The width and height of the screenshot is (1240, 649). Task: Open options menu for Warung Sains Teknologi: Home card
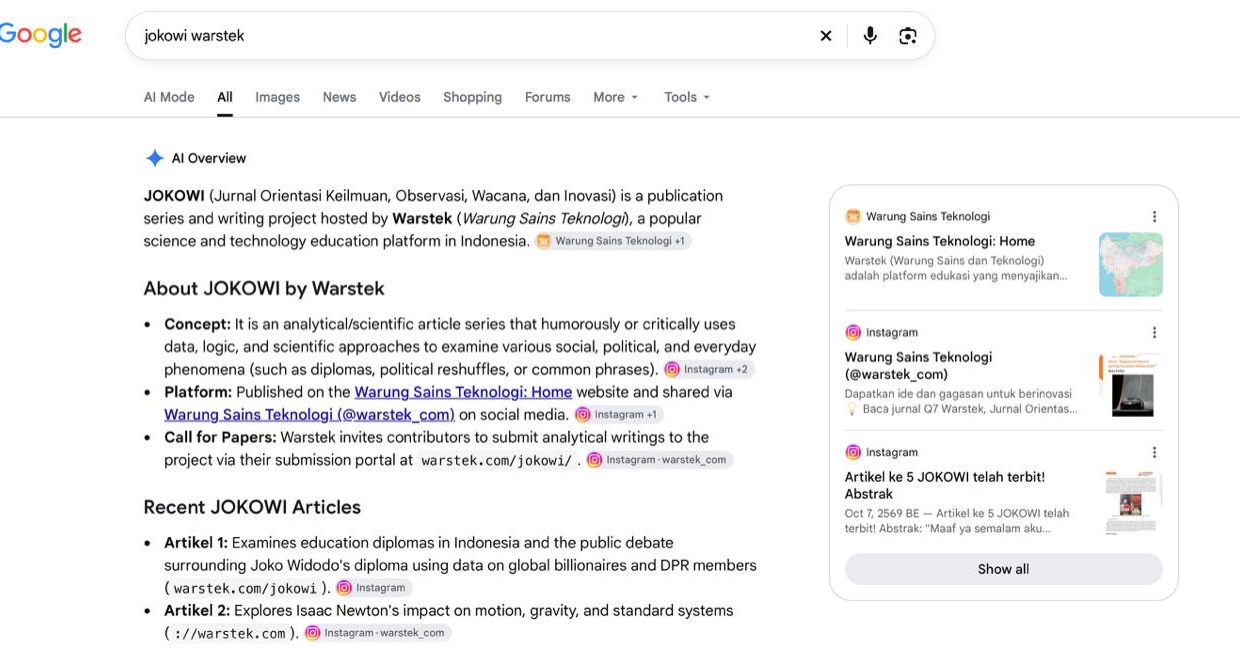1154,216
